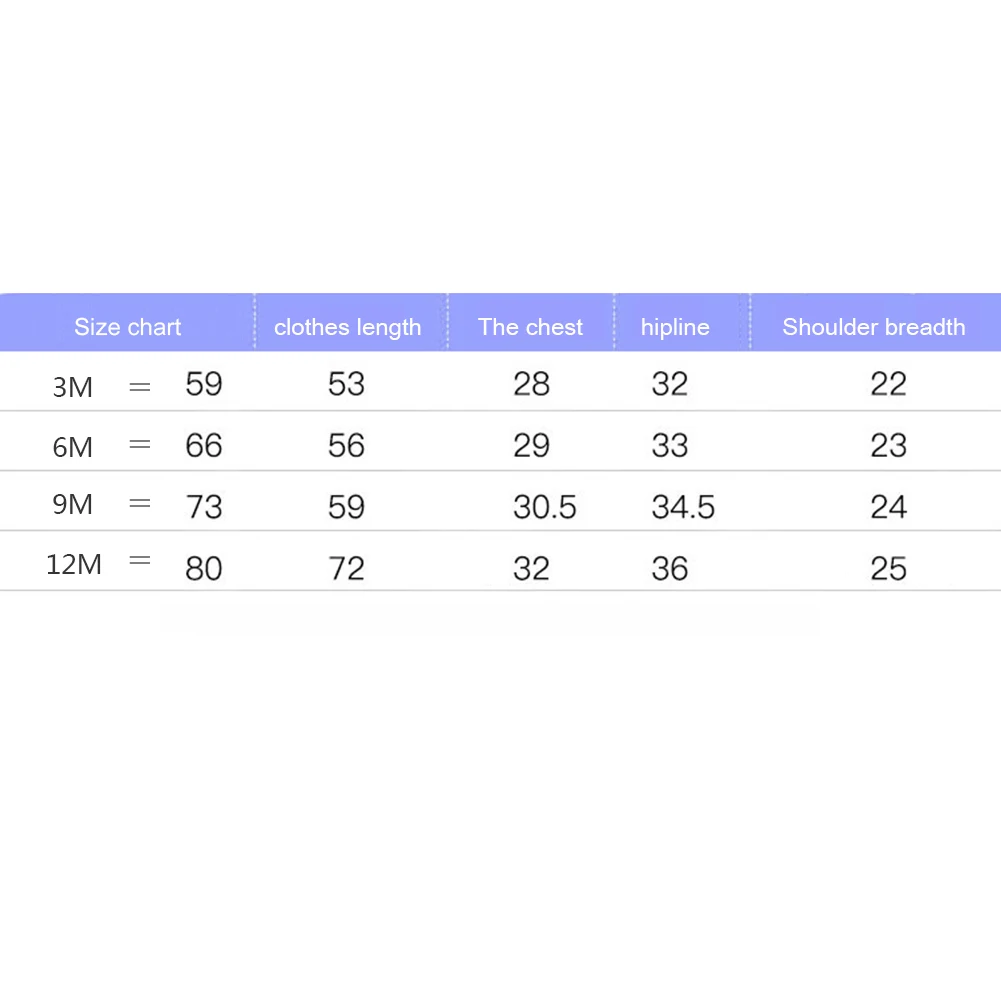The image size is (1001, 1001).
Task: Click the equals sign in 6M row
Action: coord(140,444)
